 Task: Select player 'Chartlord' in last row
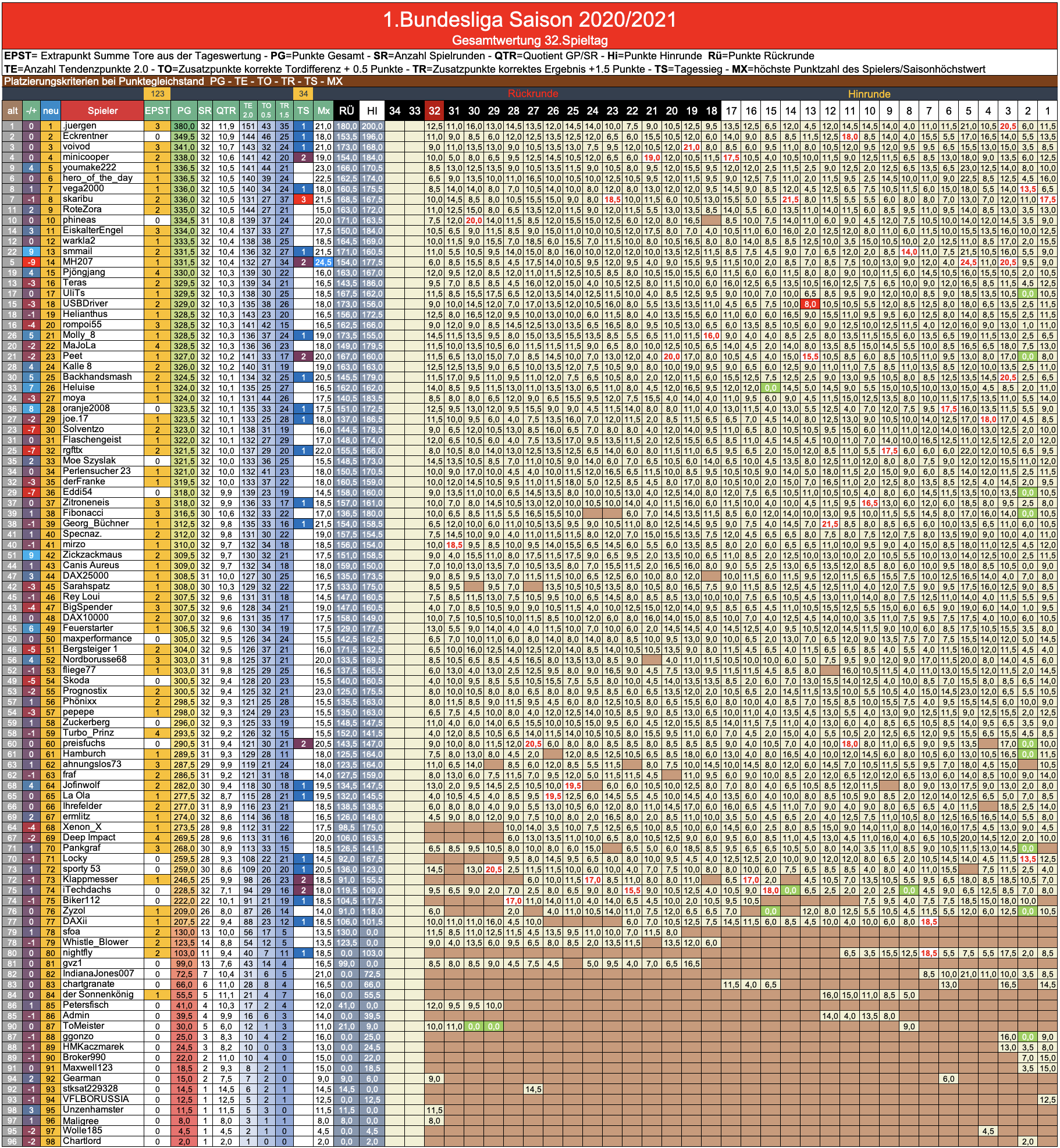102,1141
